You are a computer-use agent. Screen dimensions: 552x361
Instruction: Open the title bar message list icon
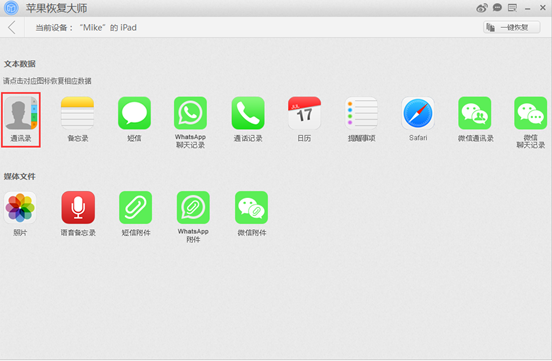pos(512,8)
